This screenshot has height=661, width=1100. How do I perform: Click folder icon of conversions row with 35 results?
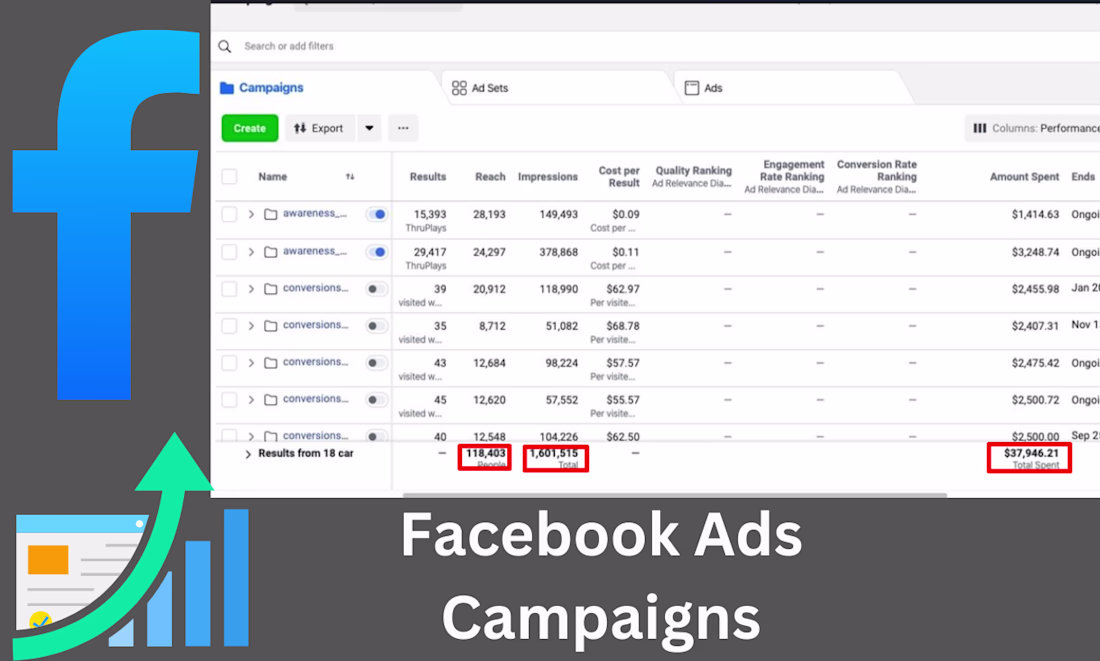point(271,326)
